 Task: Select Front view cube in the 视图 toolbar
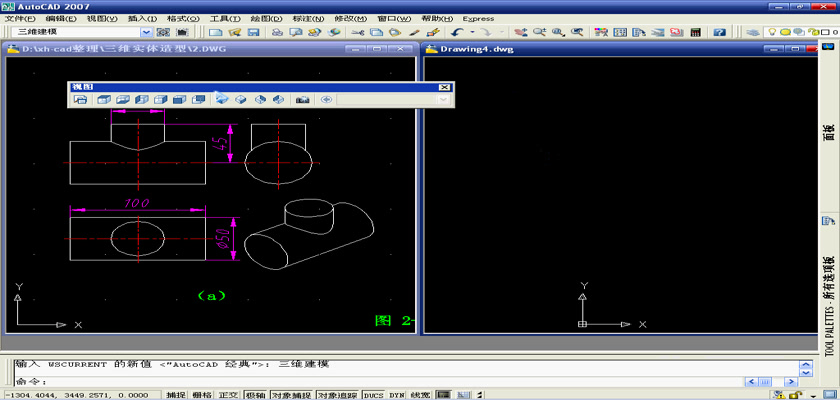[x=179, y=100]
